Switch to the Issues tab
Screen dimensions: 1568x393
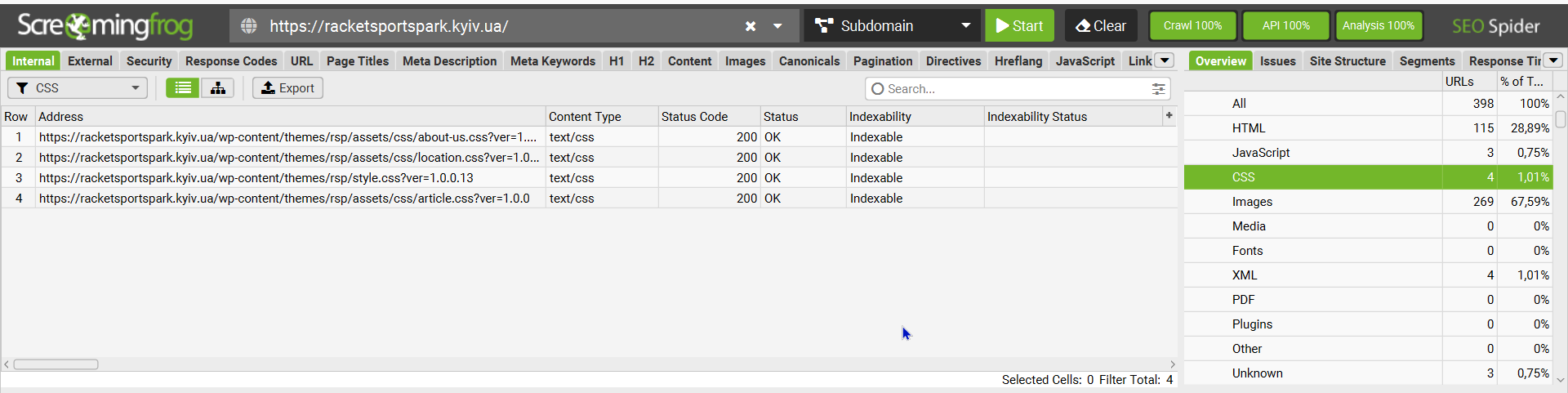click(x=1277, y=61)
